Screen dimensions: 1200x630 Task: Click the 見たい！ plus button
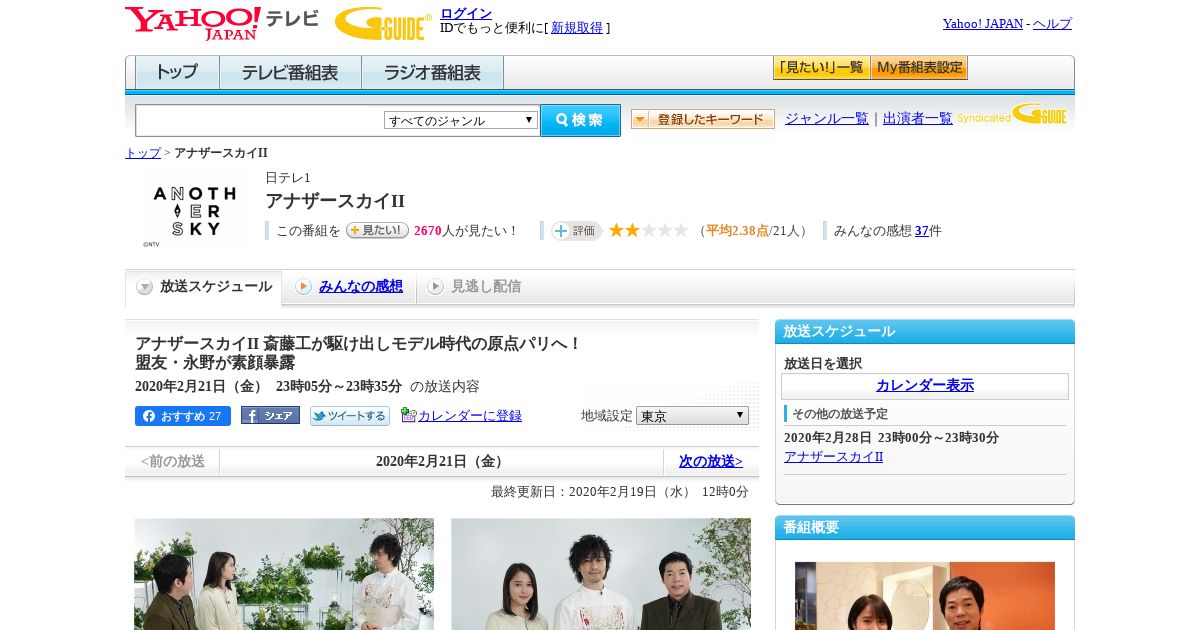(377, 230)
